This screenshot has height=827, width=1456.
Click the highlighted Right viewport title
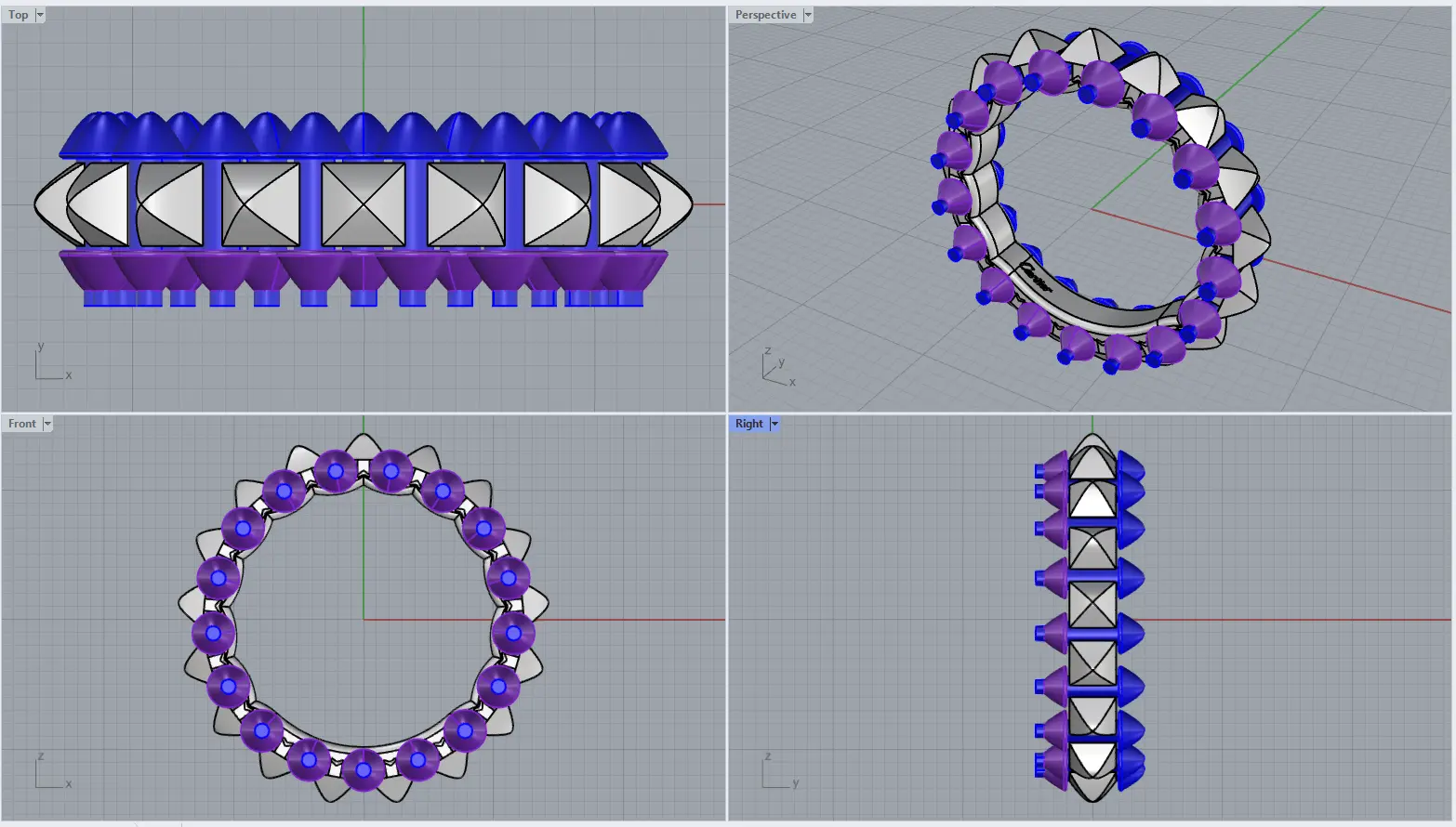click(748, 424)
